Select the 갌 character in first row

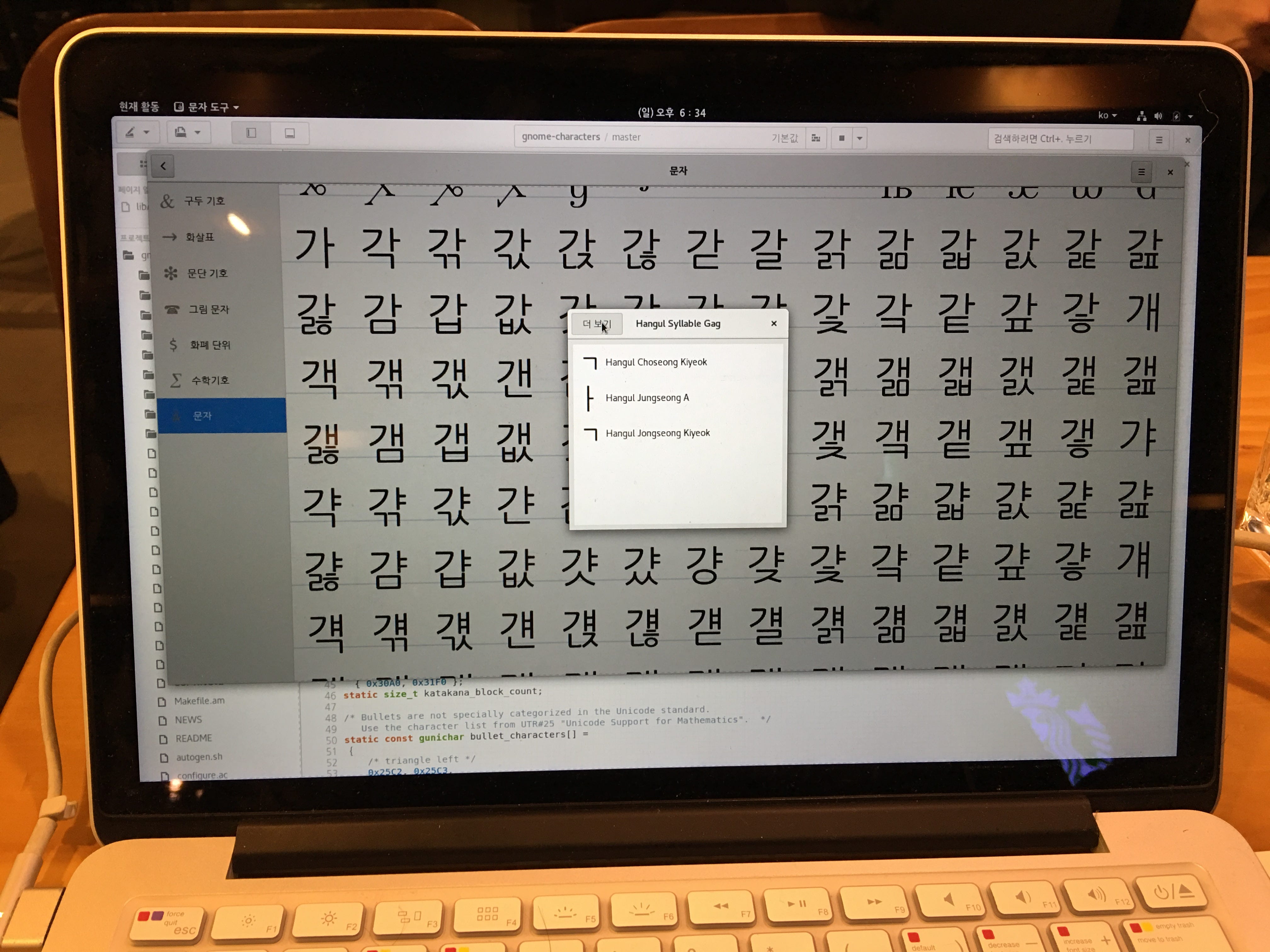[1020, 250]
